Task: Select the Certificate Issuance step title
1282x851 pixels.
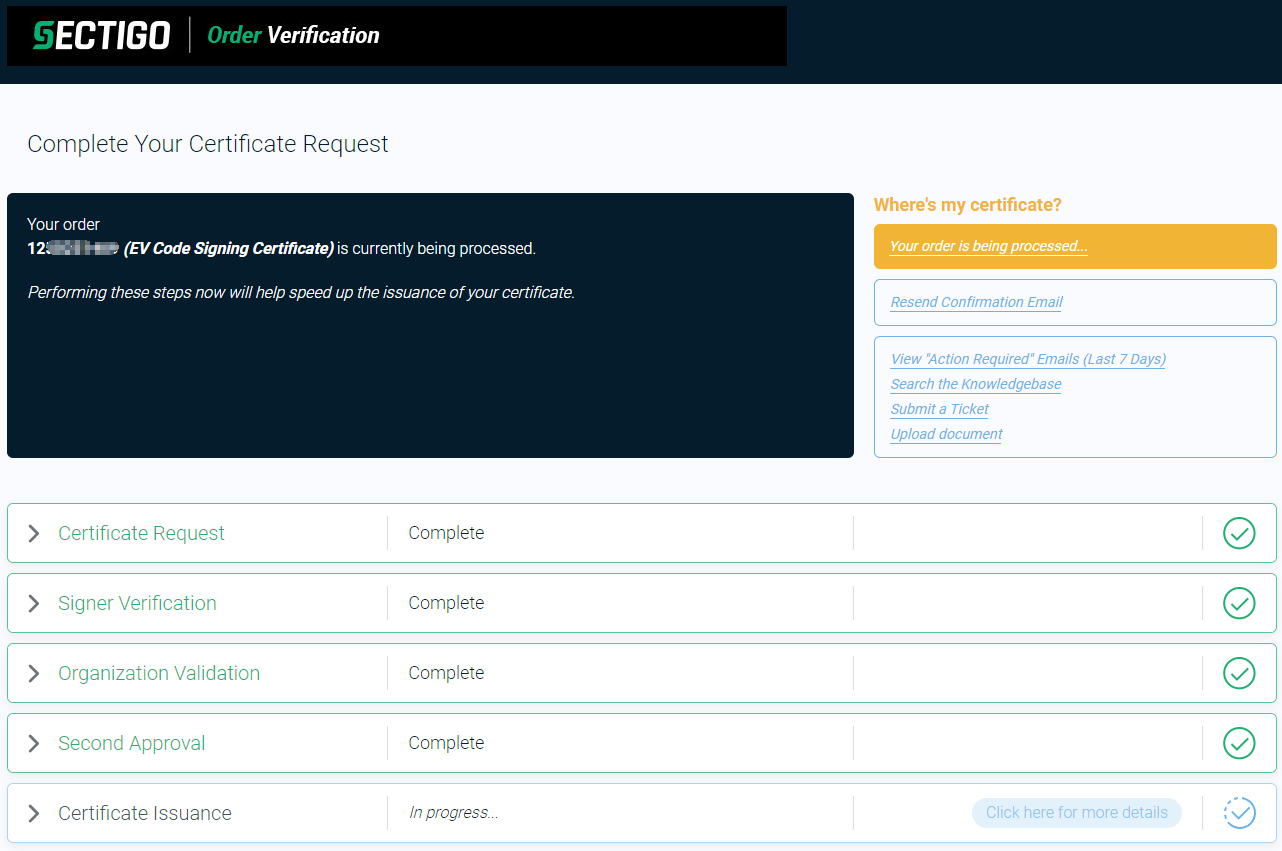Action: point(145,813)
